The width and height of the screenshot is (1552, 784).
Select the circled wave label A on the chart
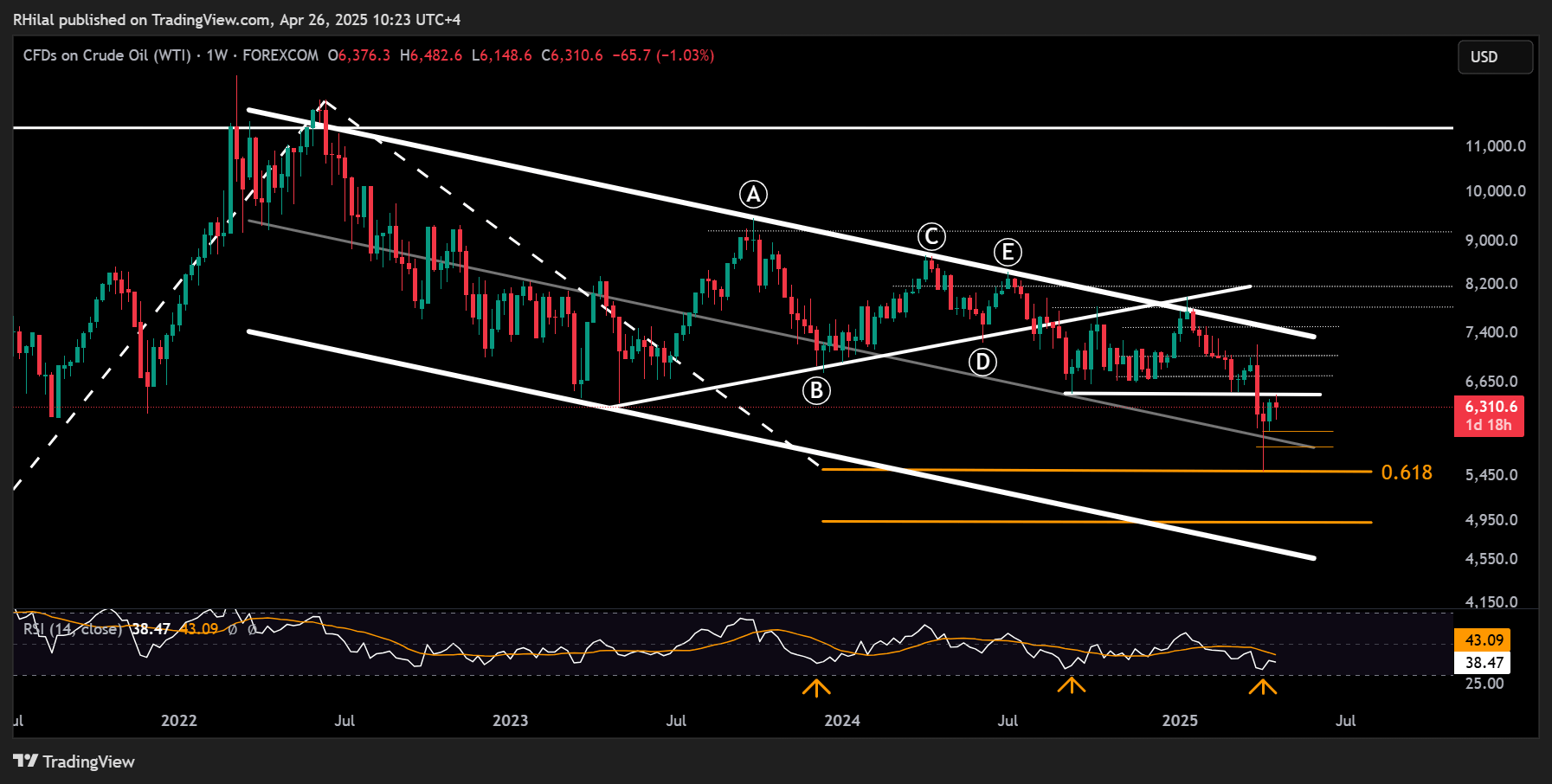(x=752, y=195)
